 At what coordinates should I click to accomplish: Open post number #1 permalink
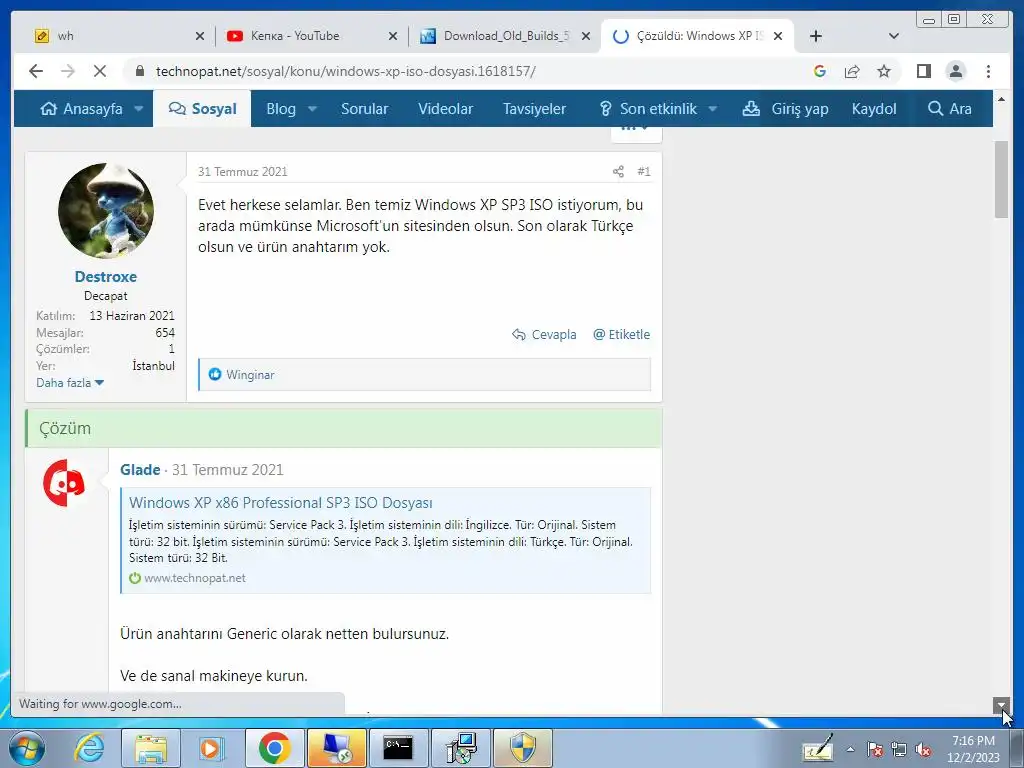(644, 172)
